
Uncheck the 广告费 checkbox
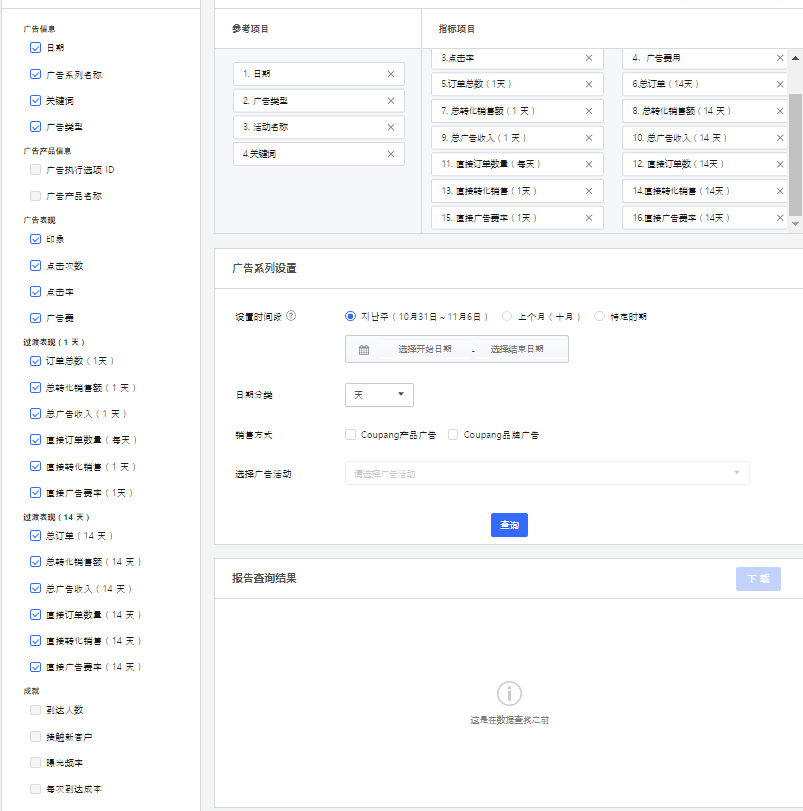[x=35, y=318]
